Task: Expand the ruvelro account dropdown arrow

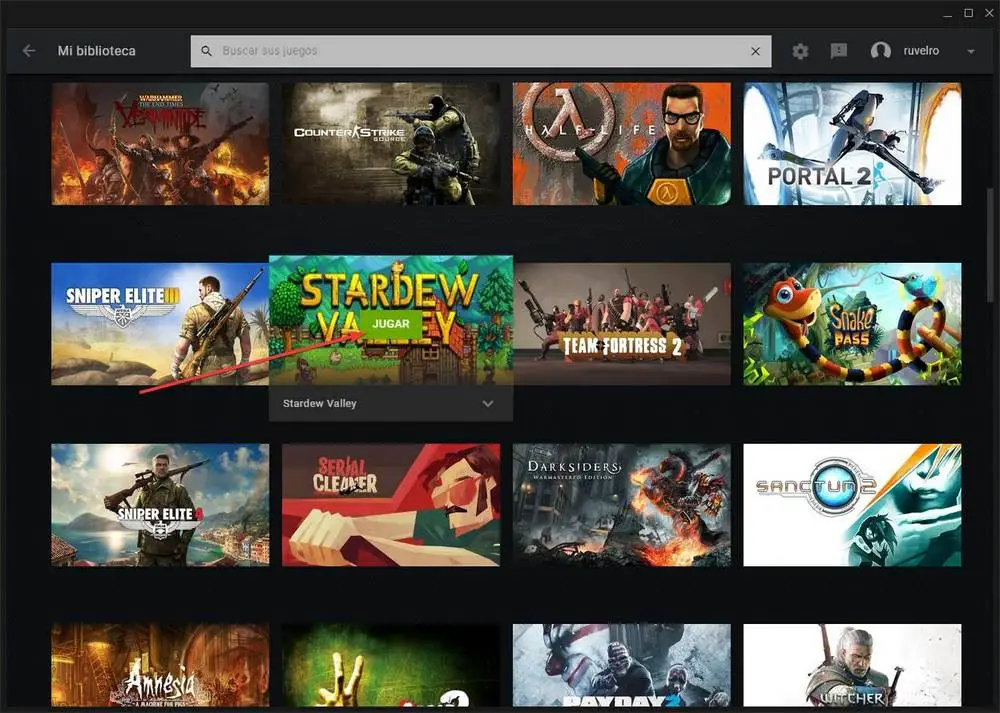Action: coord(971,51)
